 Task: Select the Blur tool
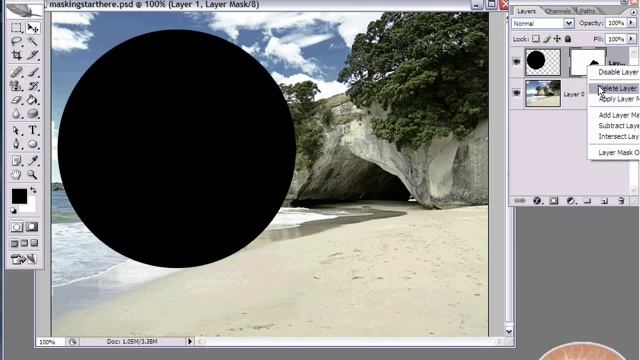click(x=16, y=113)
